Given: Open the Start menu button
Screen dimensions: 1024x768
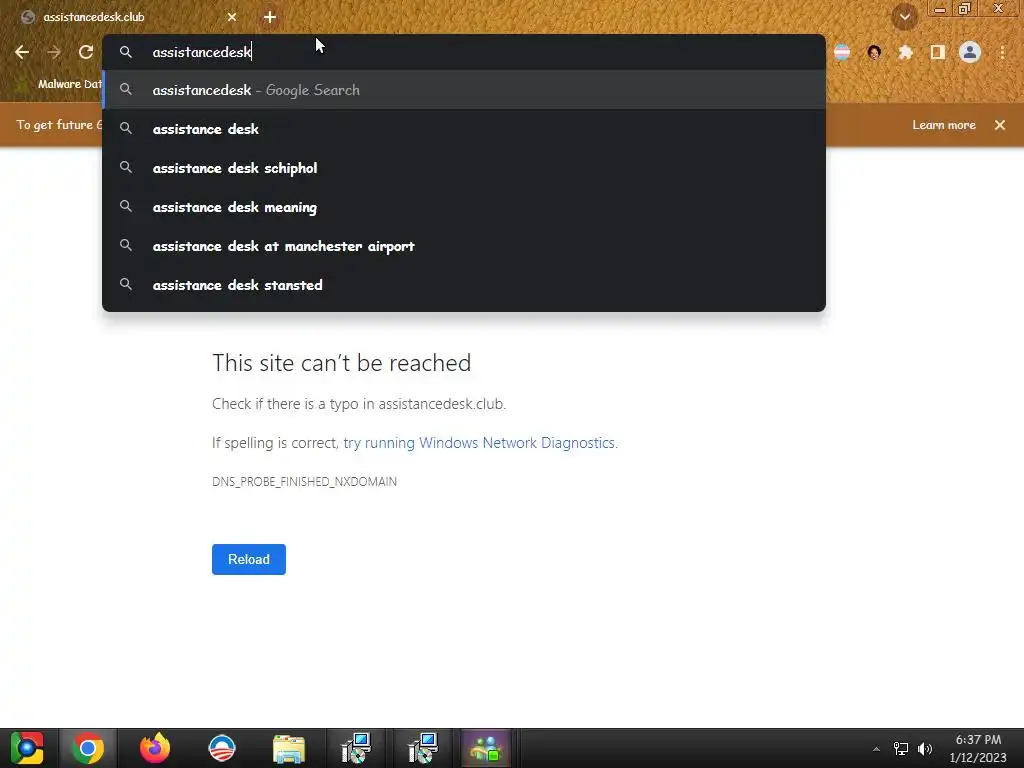Looking at the screenshot, I should [x=27, y=748].
